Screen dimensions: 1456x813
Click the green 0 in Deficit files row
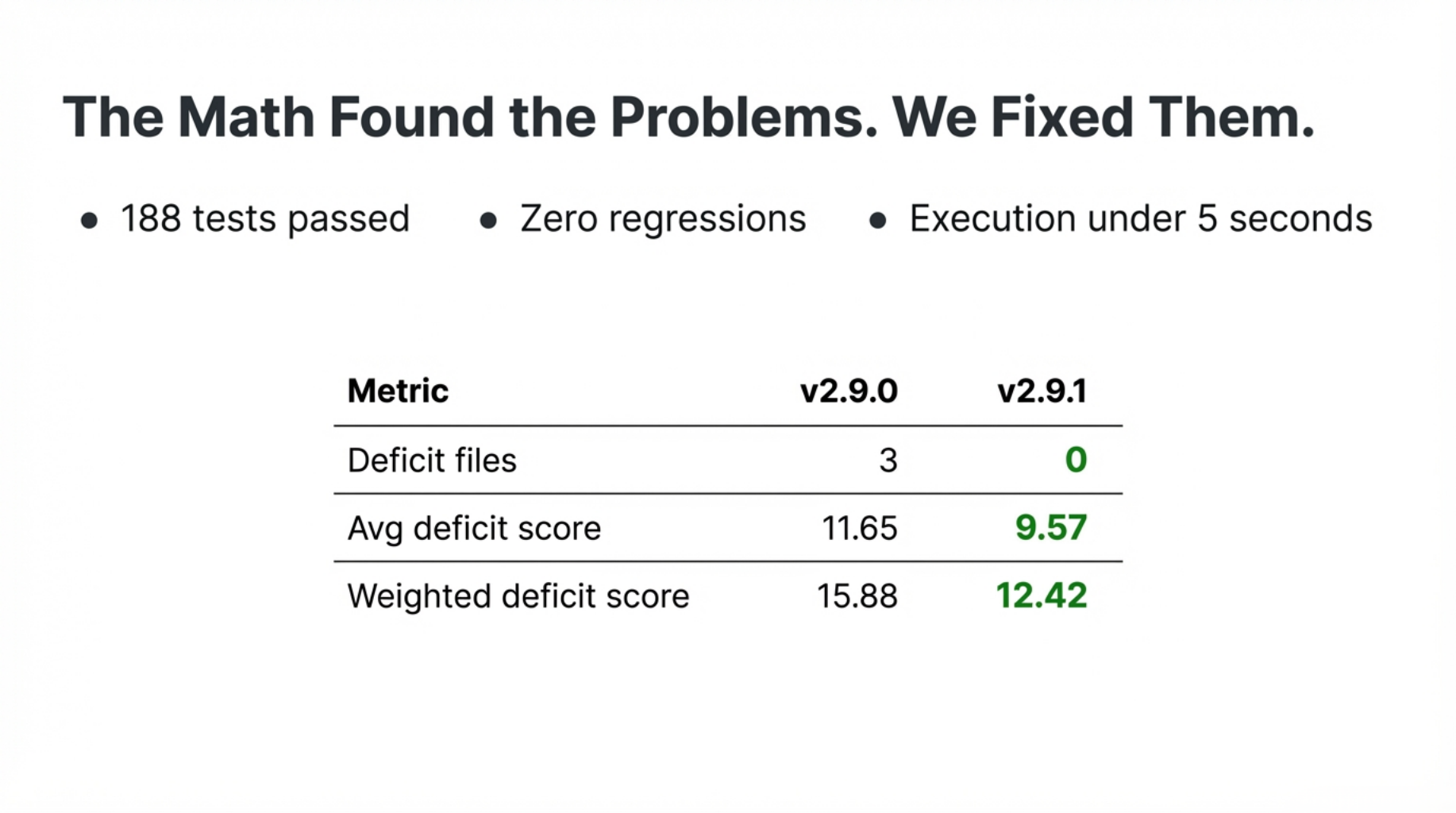click(x=1076, y=460)
